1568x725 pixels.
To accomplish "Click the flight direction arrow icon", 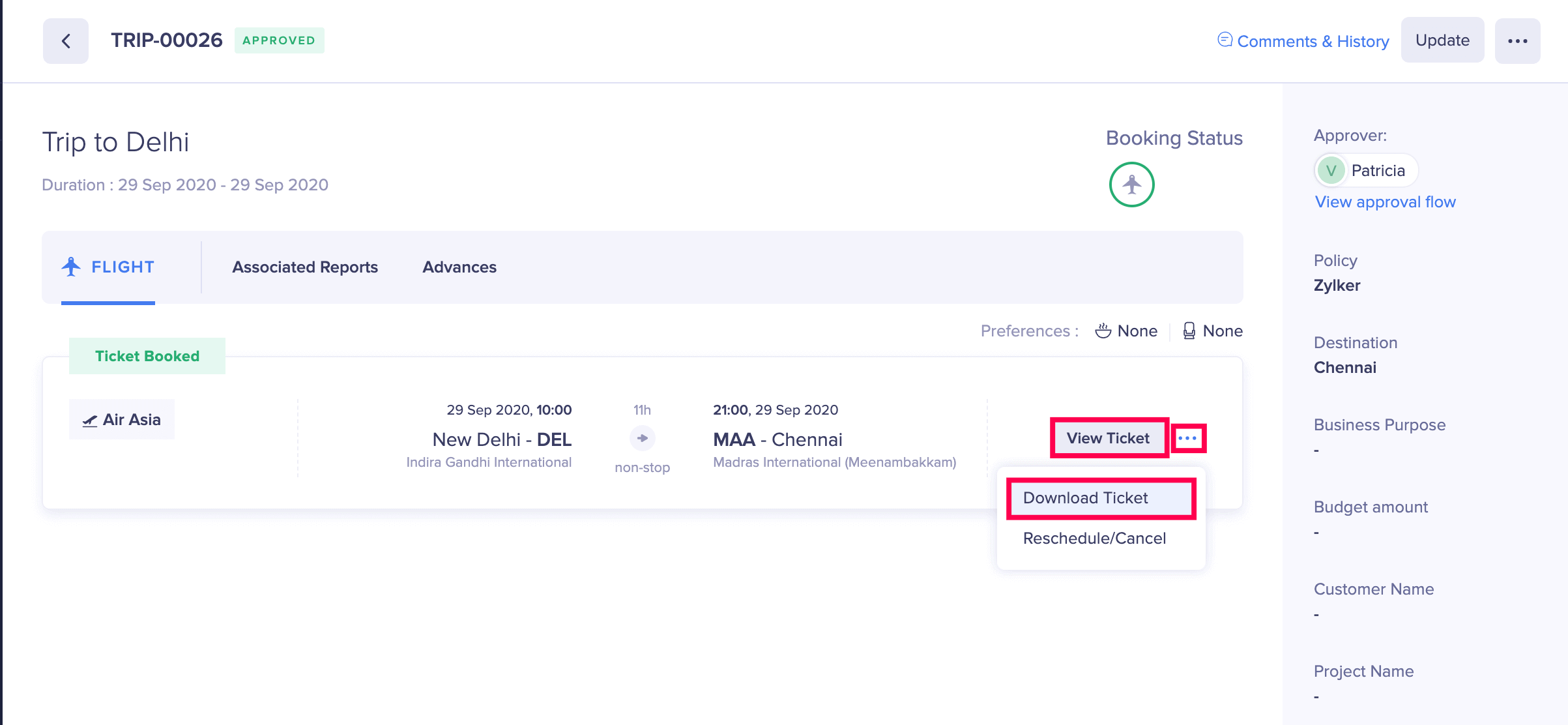I will click(x=642, y=438).
